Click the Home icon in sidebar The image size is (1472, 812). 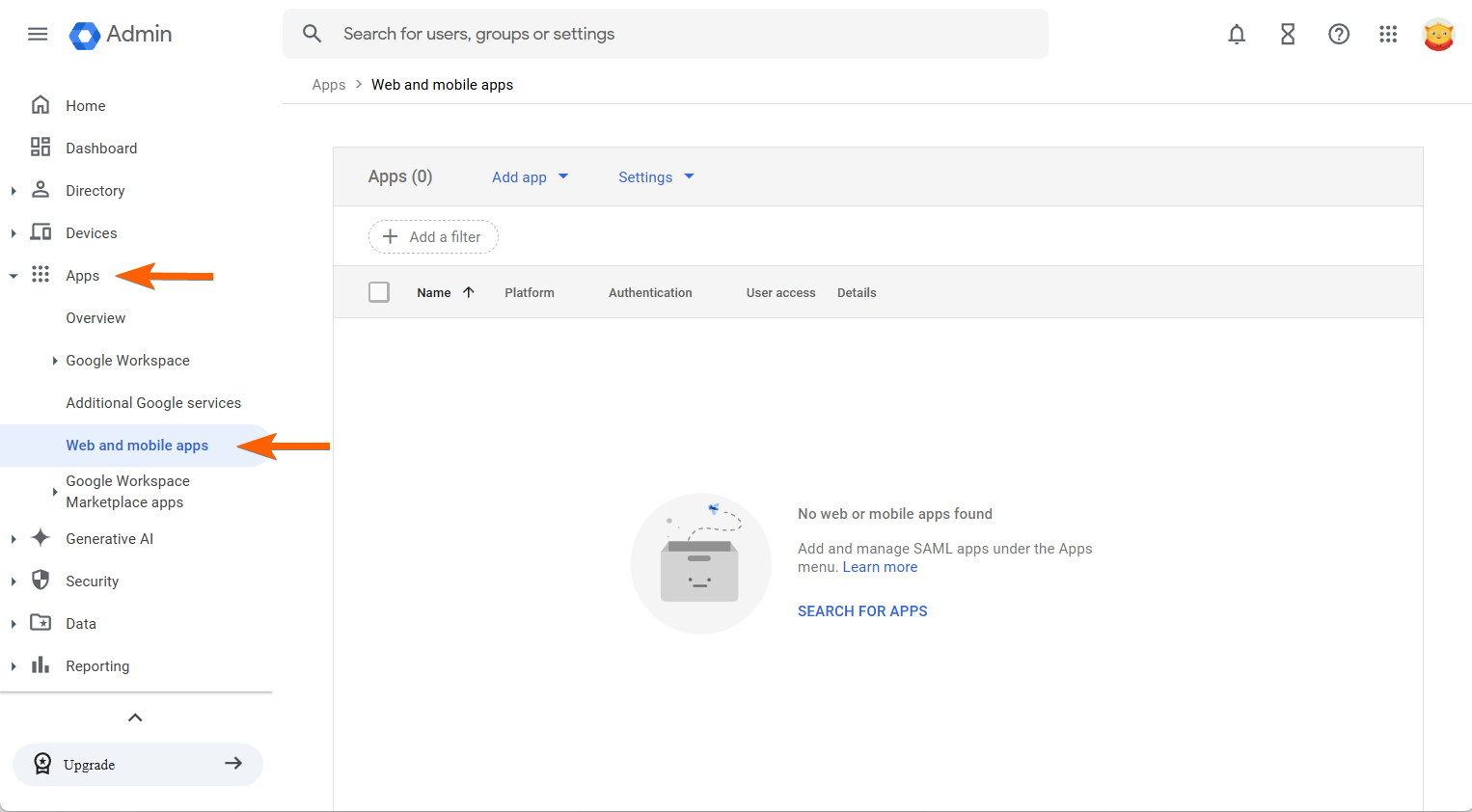[41, 105]
